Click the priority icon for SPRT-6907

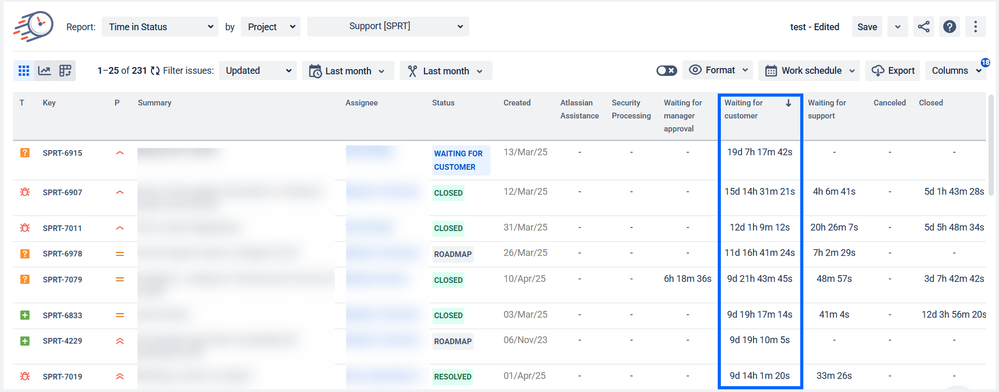119,192
